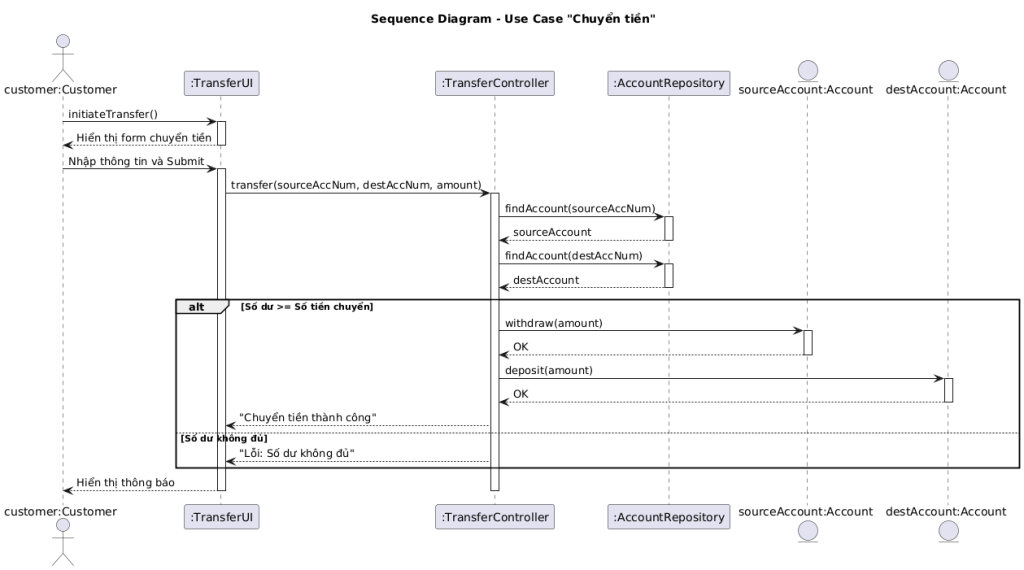Select the transfer(sourceAccNum, destAccNum, amount) message
Screen dimensions: 1024x570
pos(356,185)
